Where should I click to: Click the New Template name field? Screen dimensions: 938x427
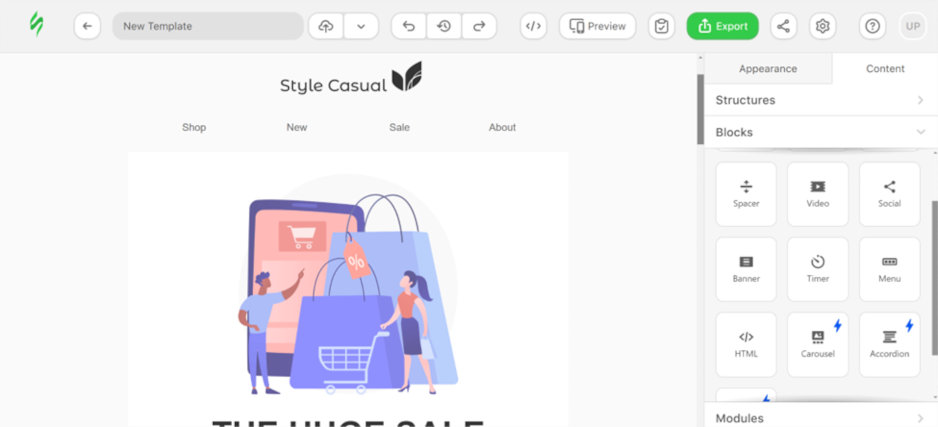coord(208,26)
